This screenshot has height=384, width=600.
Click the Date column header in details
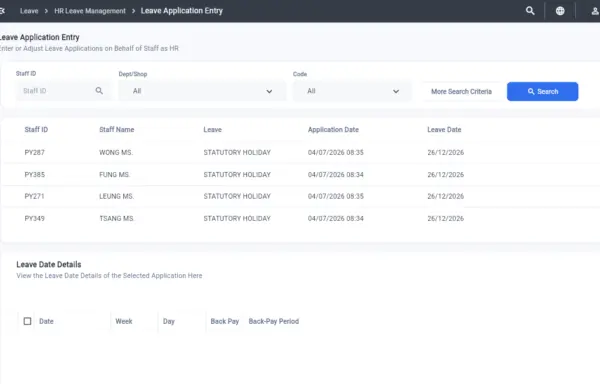point(46,321)
